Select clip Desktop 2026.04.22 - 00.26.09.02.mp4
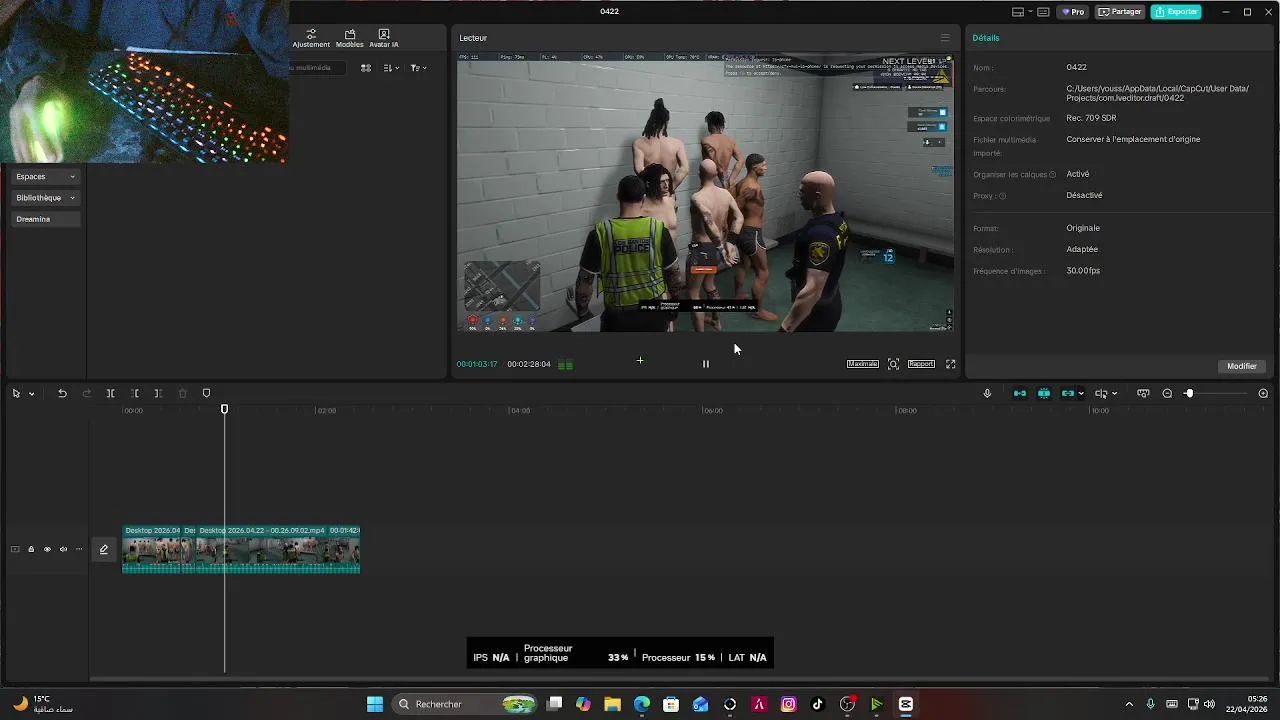 (x=279, y=550)
